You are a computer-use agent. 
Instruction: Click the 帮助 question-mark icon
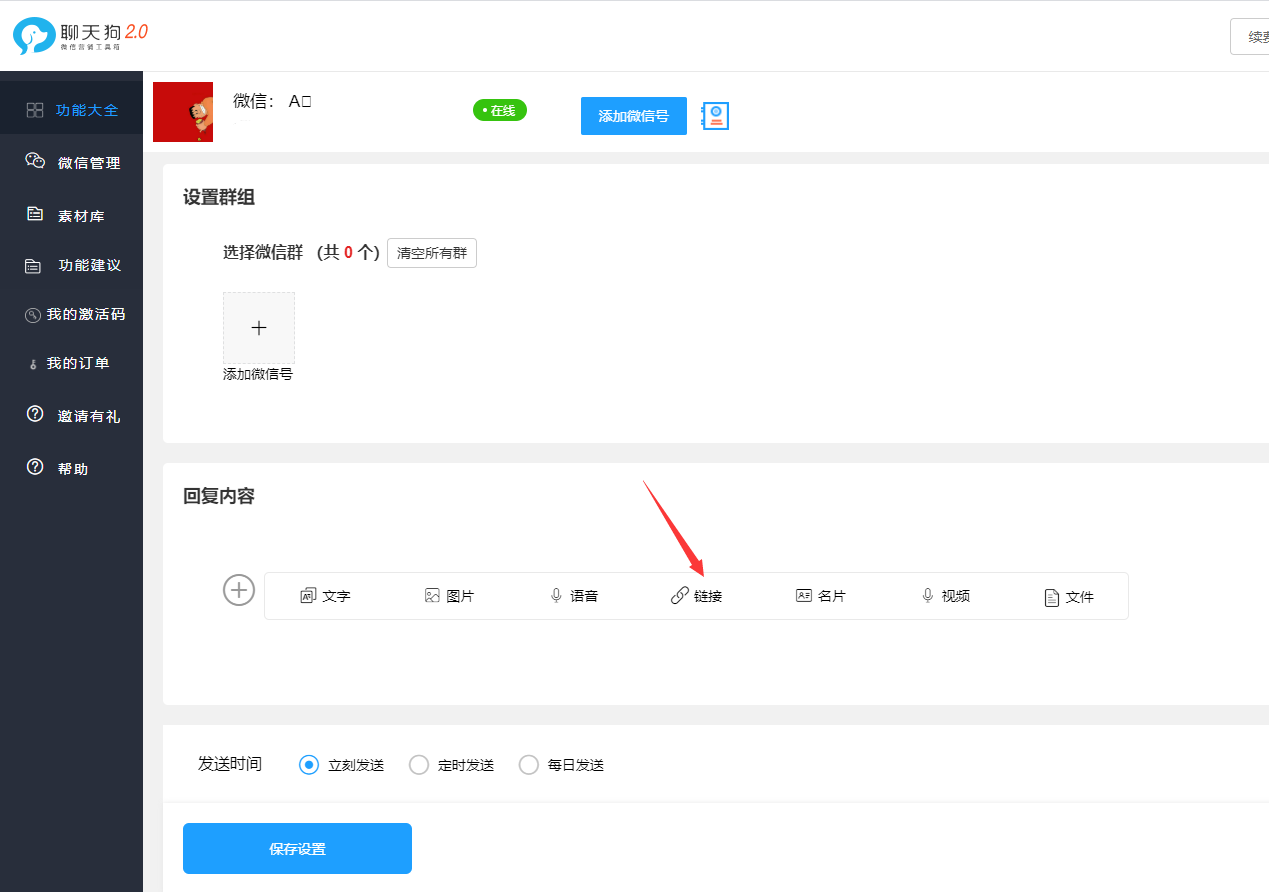point(35,467)
